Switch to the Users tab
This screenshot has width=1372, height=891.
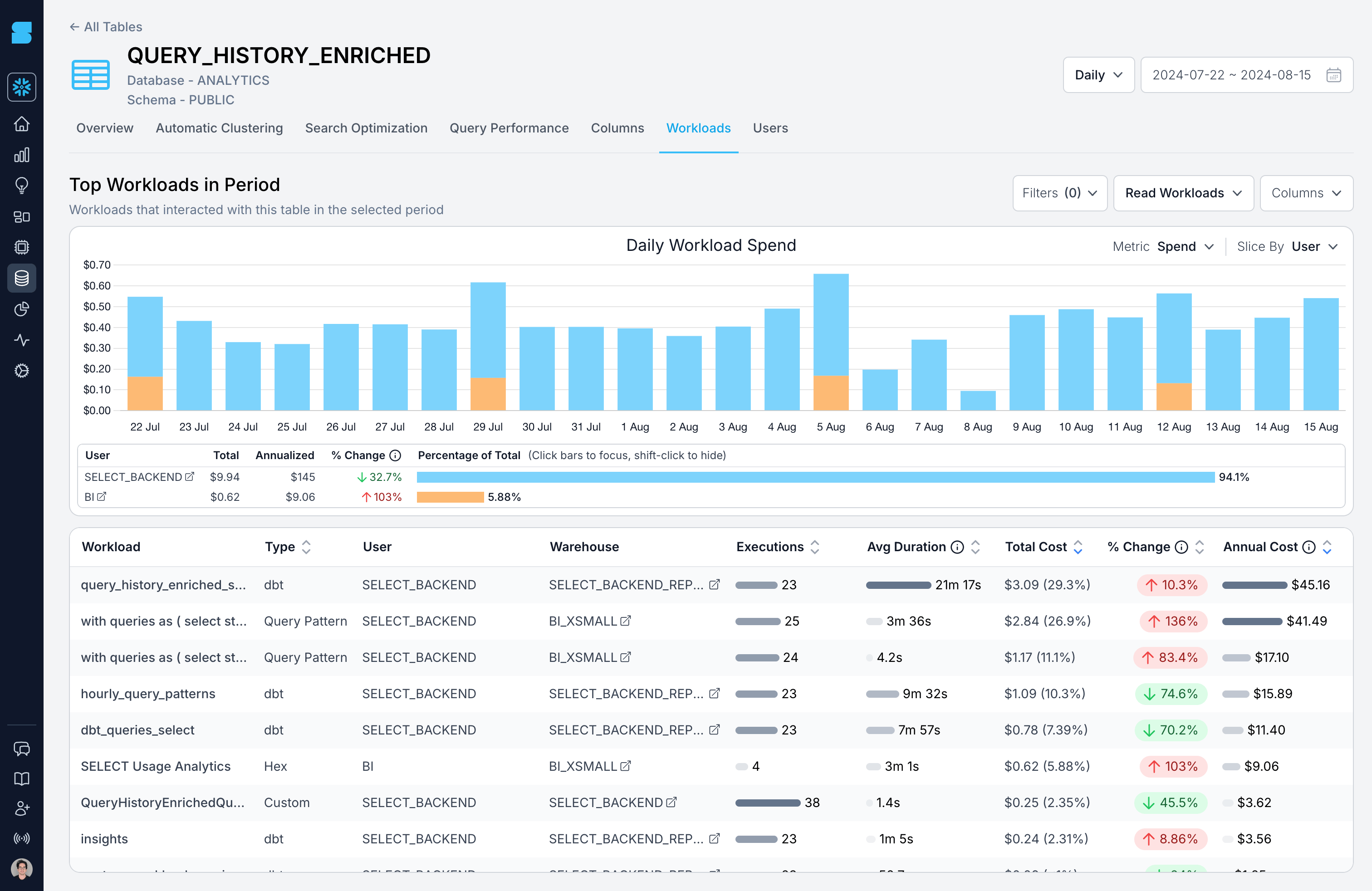(770, 128)
